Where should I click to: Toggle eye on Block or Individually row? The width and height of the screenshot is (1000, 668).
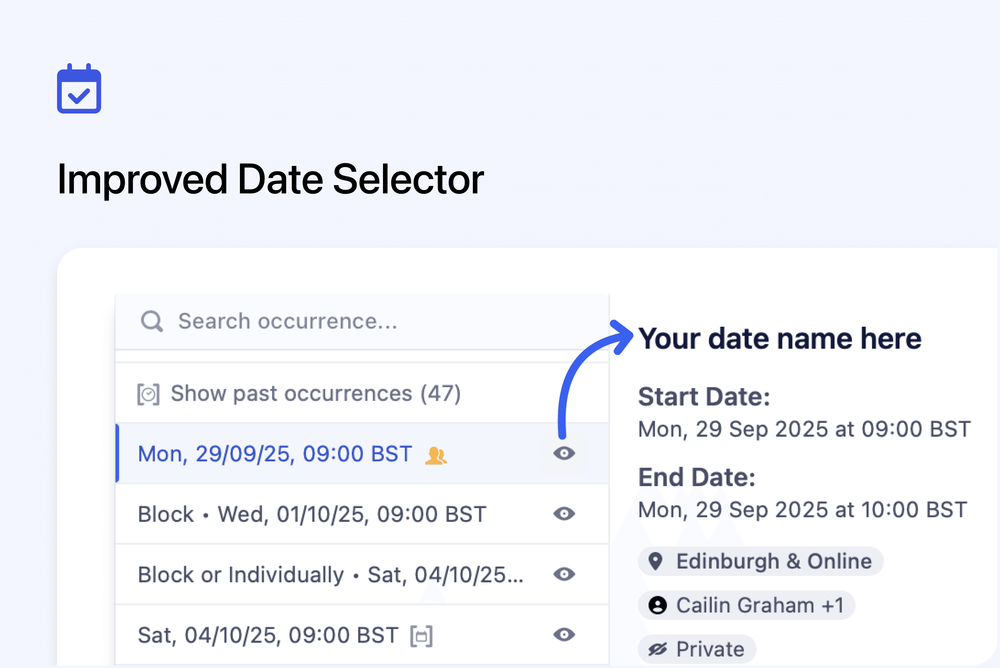[563, 574]
